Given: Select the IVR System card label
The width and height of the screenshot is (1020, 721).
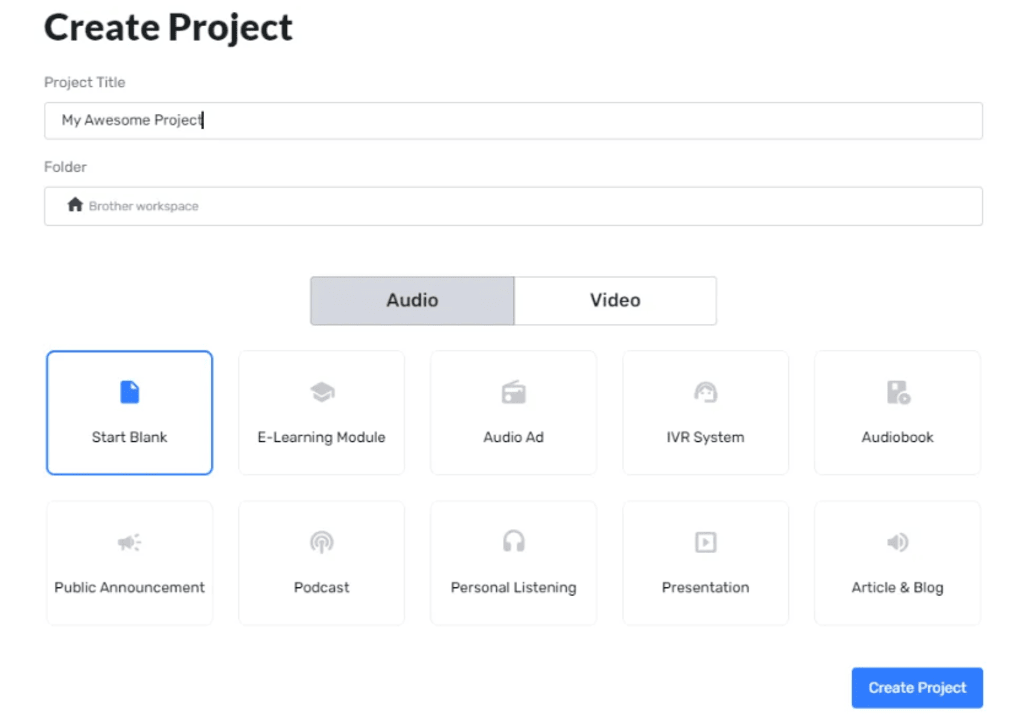Looking at the screenshot, I should [x=705, y=437].
